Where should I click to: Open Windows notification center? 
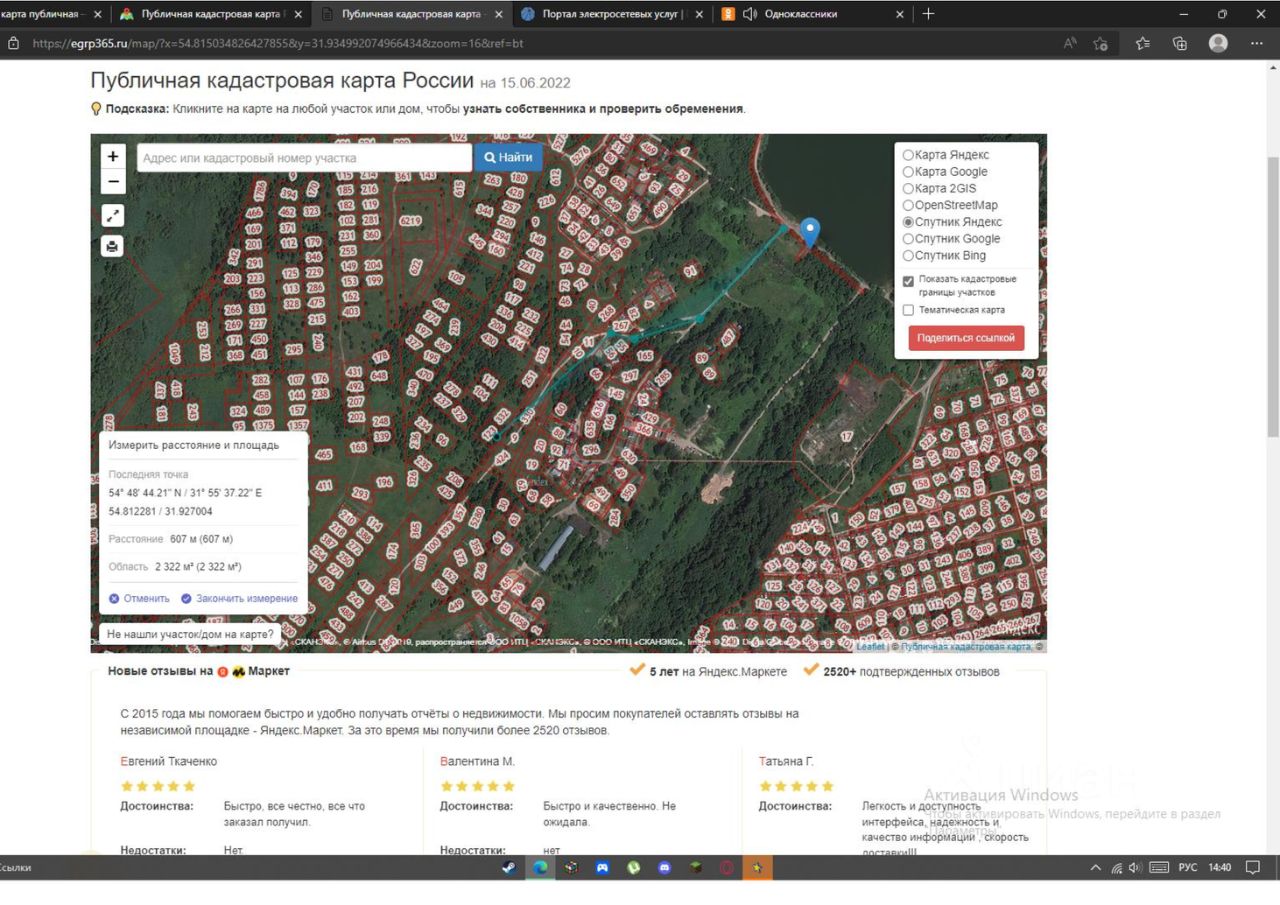[x=1252, y=868]
